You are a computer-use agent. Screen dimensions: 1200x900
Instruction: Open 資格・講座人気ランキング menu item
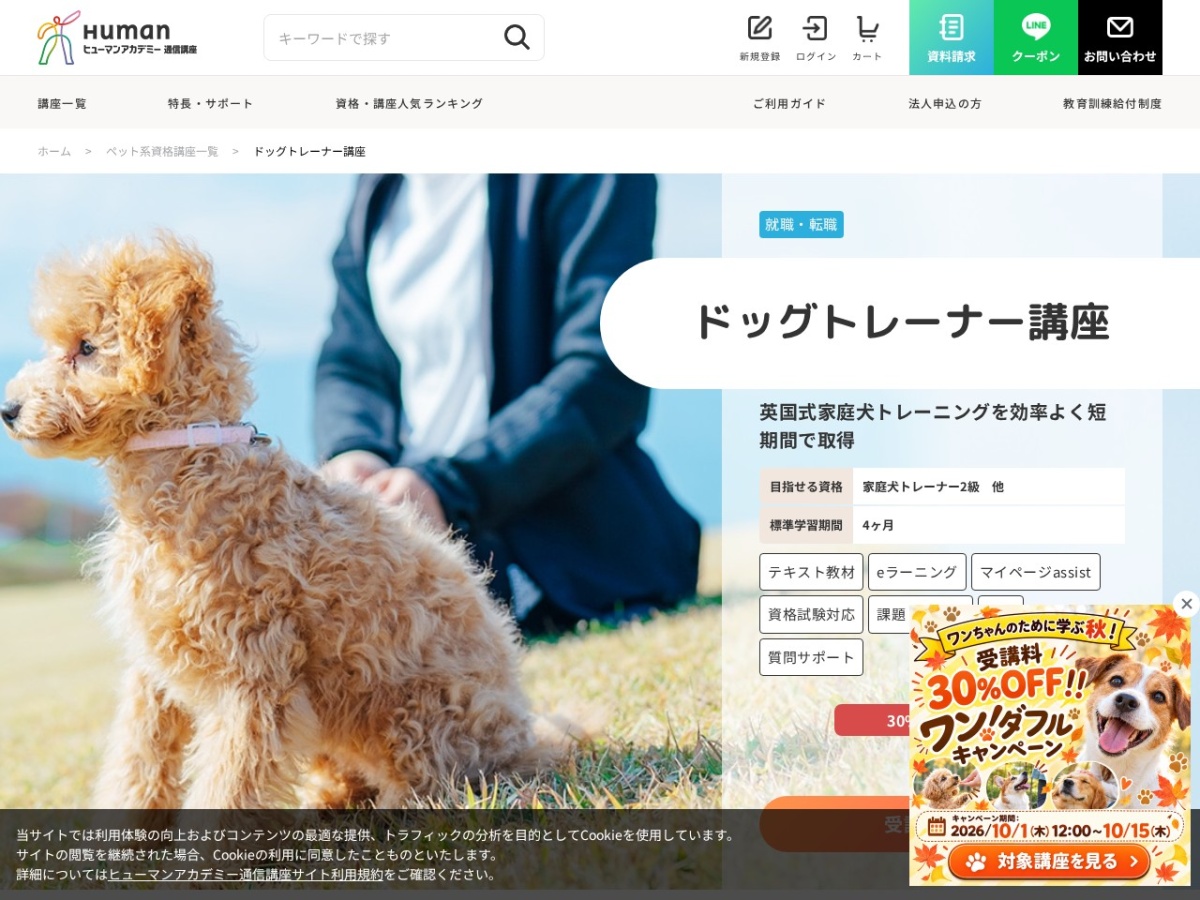tap(409, 103)
